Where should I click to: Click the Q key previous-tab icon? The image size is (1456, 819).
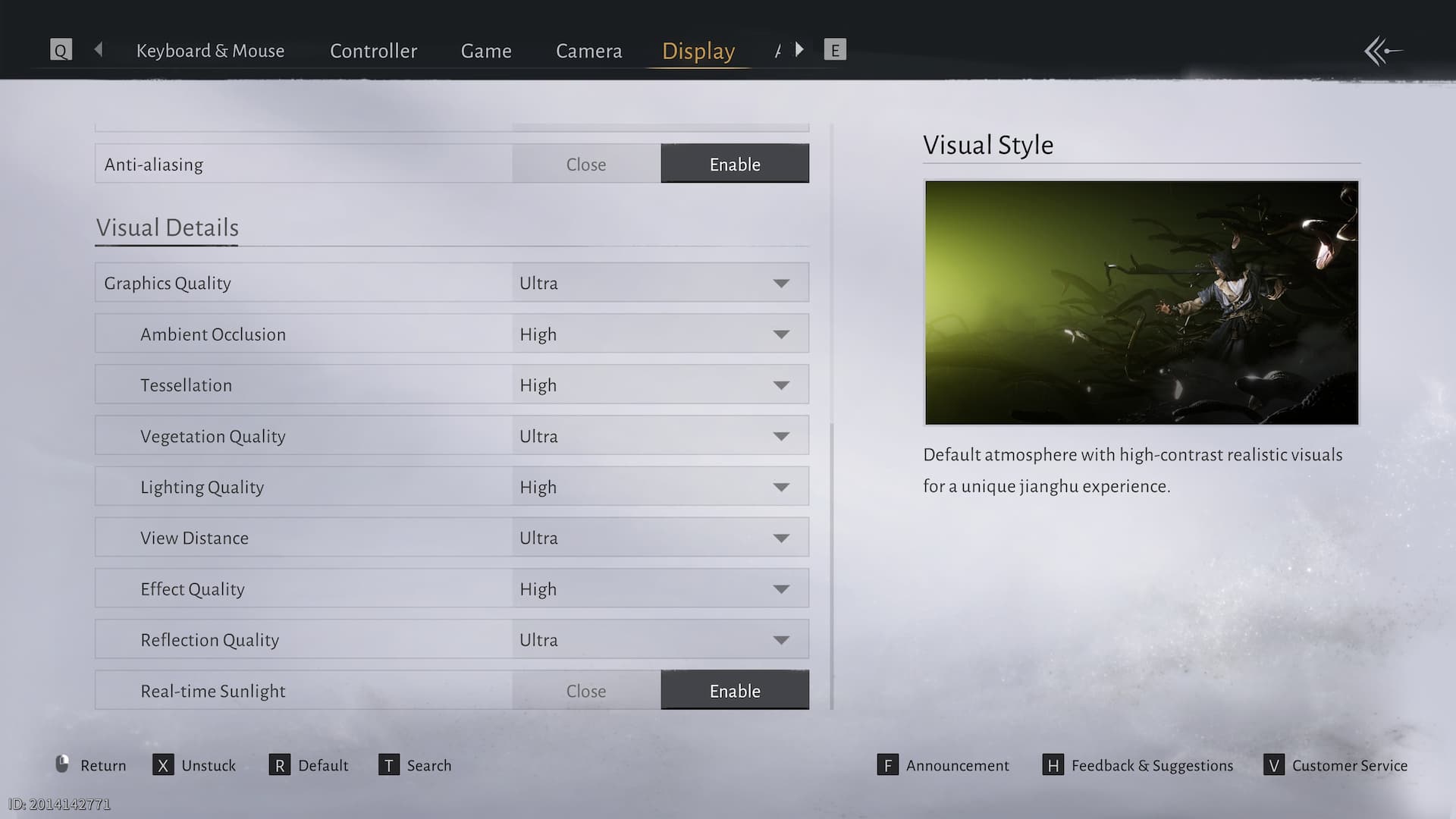61,50
